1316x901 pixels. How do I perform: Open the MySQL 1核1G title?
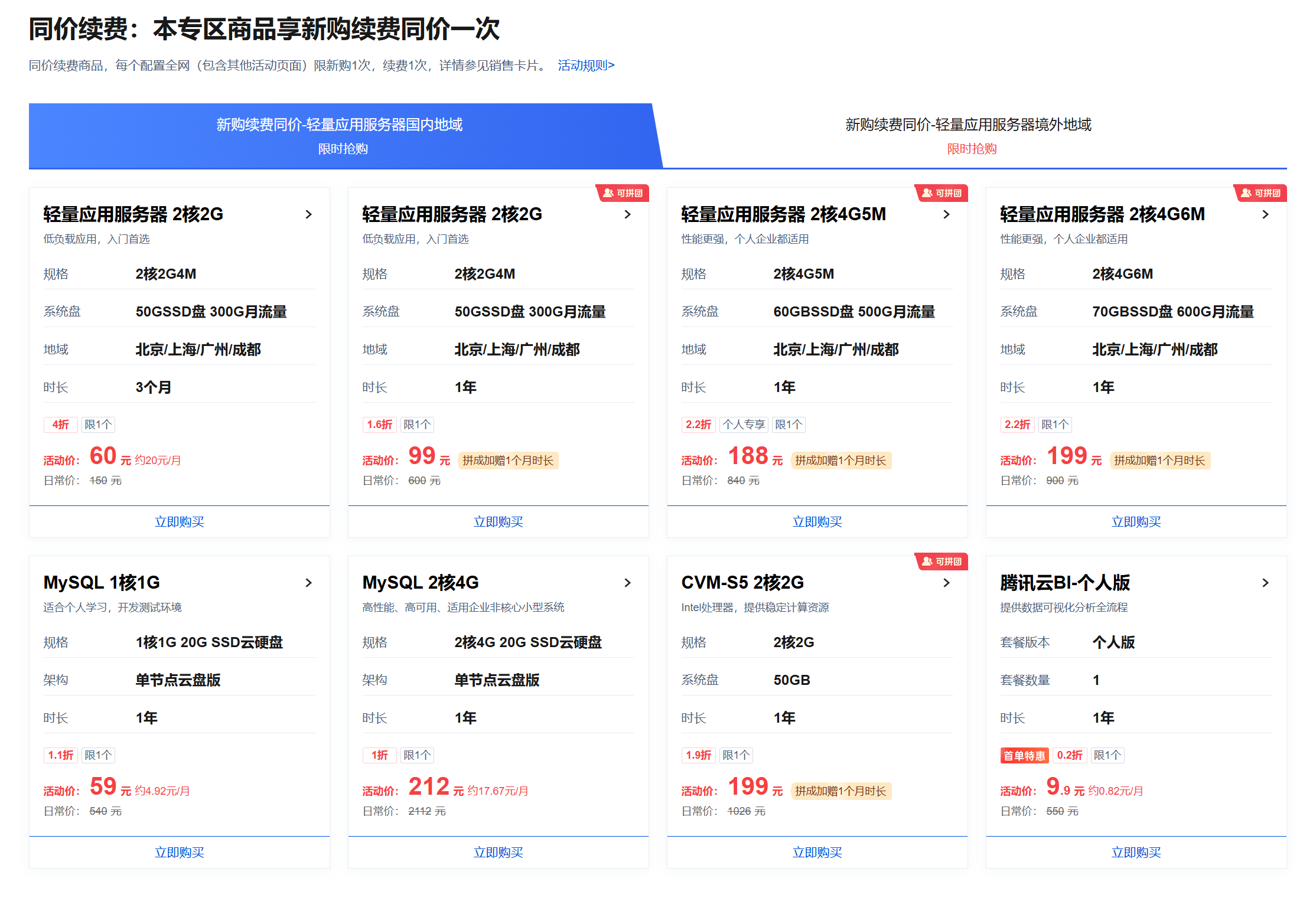pyautogui.click(x=102, y=583)
